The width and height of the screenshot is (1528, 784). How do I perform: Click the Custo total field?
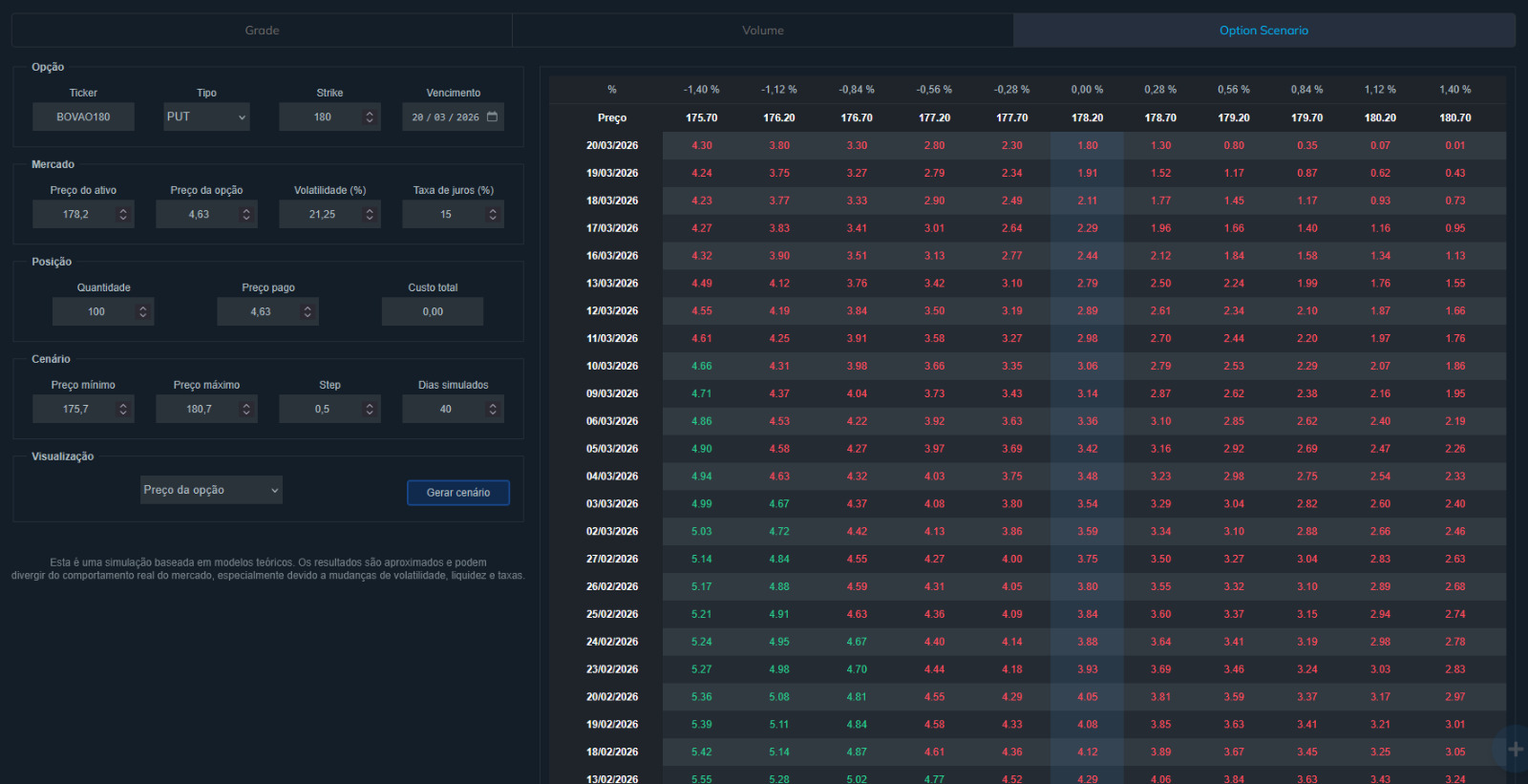click(433, 311)
